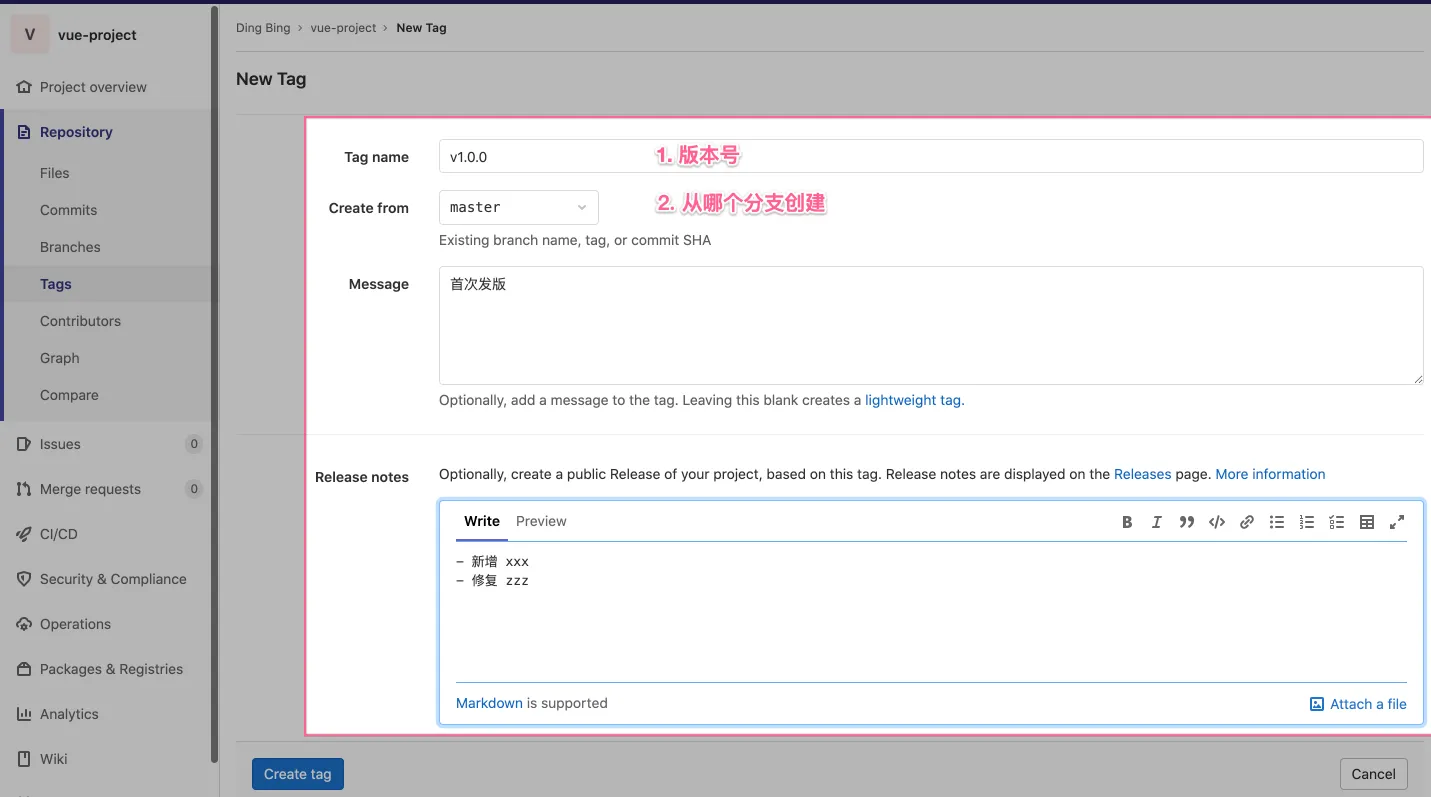
Task: Open the Markdown help link
Action: point(489,703)
